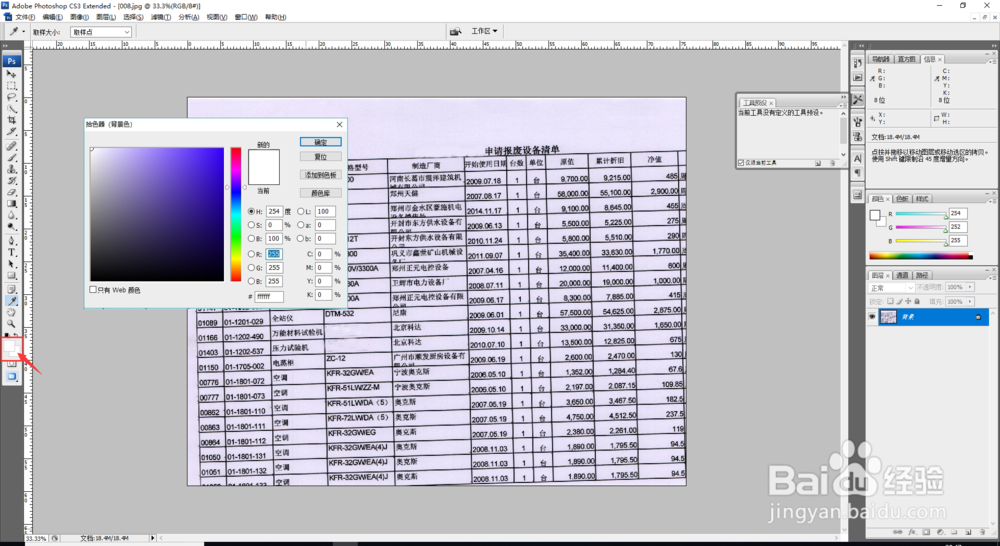Select the Healing Brush tool
The image size is (1000, 546).
(11, 146)
